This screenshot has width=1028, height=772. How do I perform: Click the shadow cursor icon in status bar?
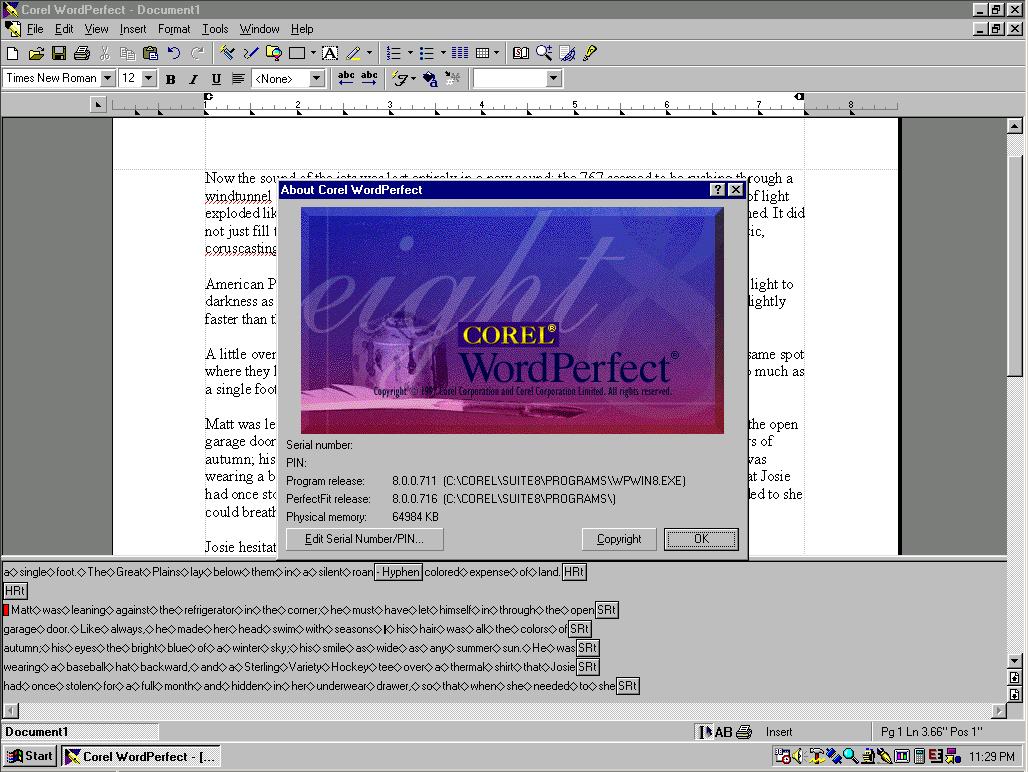[x=705, y=732]
